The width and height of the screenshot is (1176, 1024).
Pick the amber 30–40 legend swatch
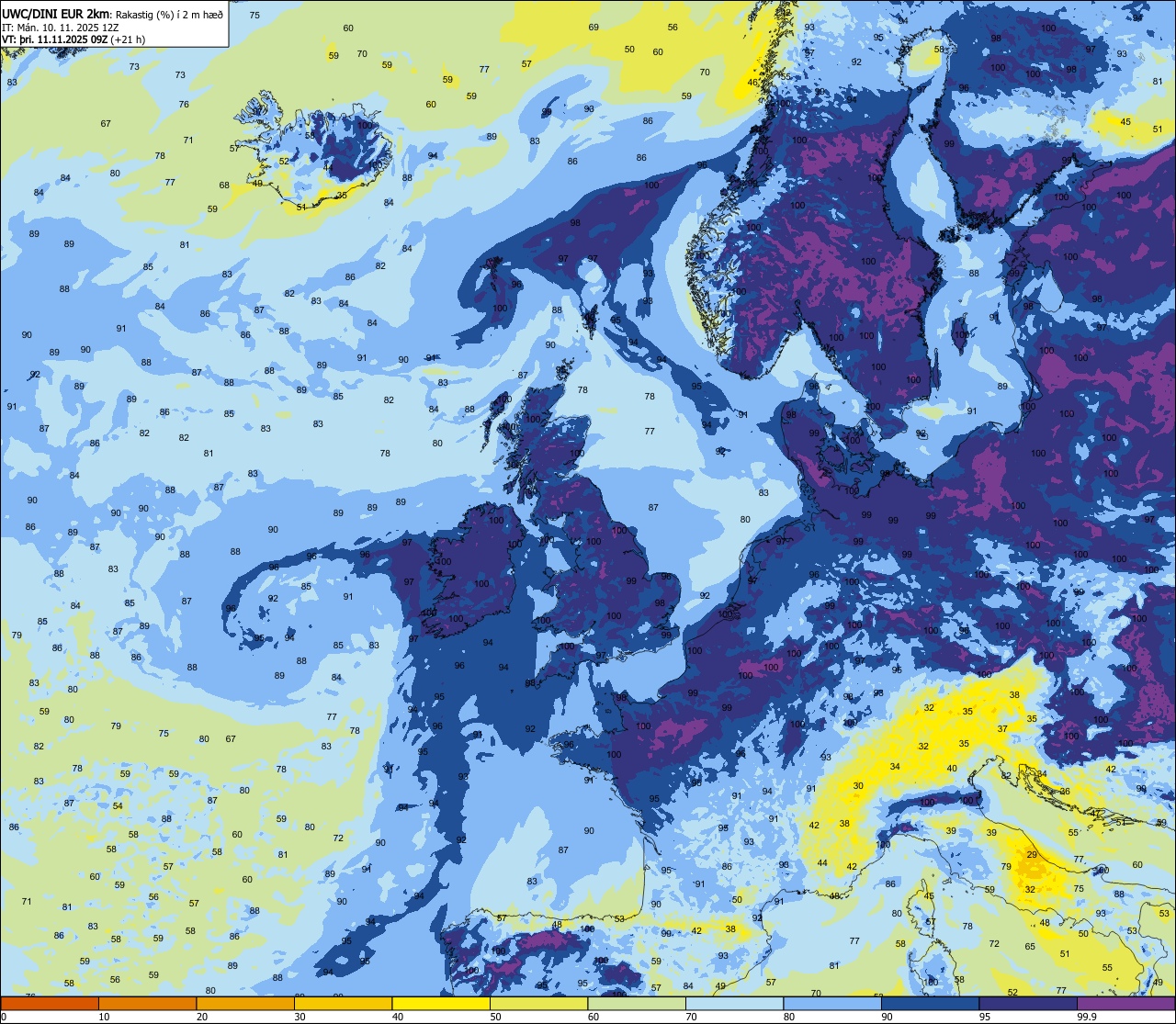(x=343, y=1003)
